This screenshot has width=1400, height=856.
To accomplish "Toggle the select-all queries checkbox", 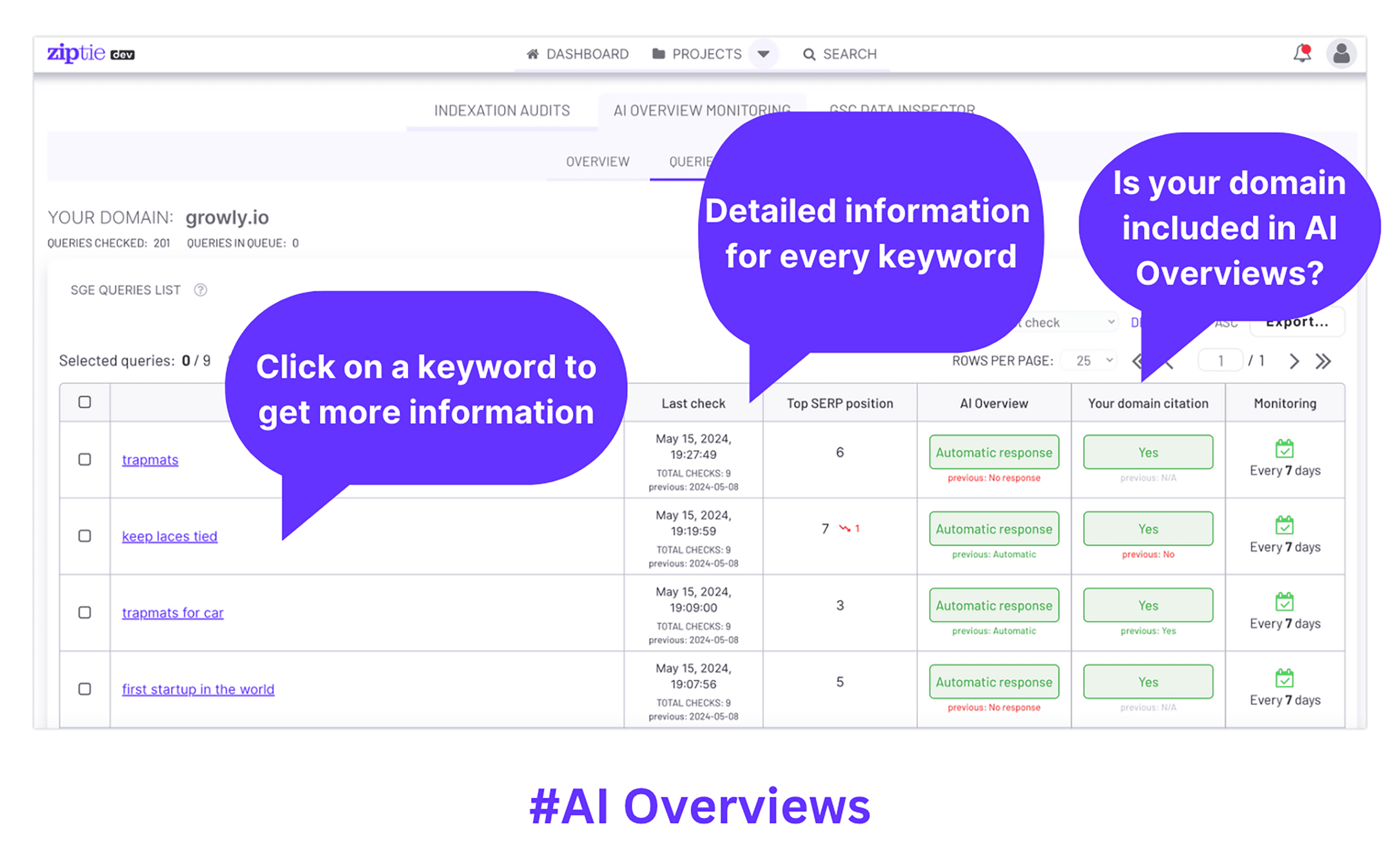I will pyautogui.click(x=85, y=402).
